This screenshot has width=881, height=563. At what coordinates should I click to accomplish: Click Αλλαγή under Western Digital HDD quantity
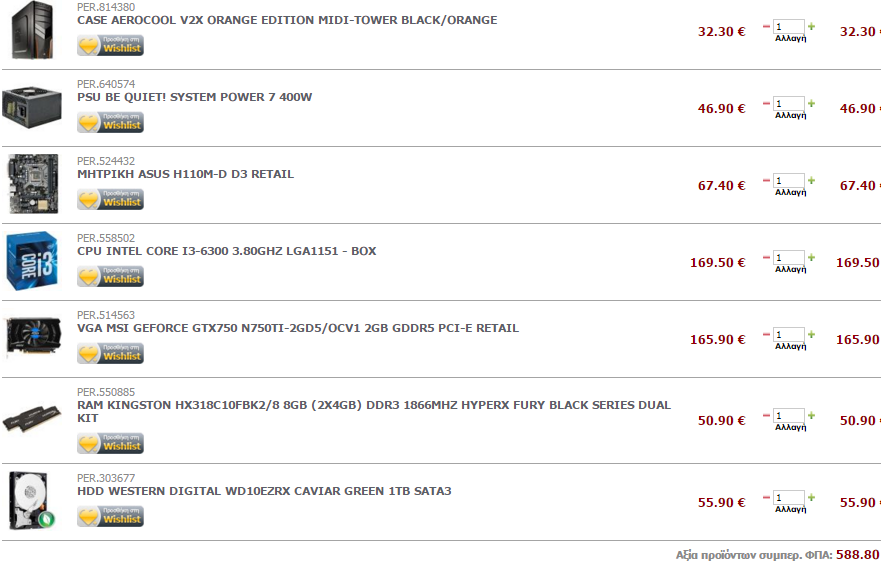[791, 510]
